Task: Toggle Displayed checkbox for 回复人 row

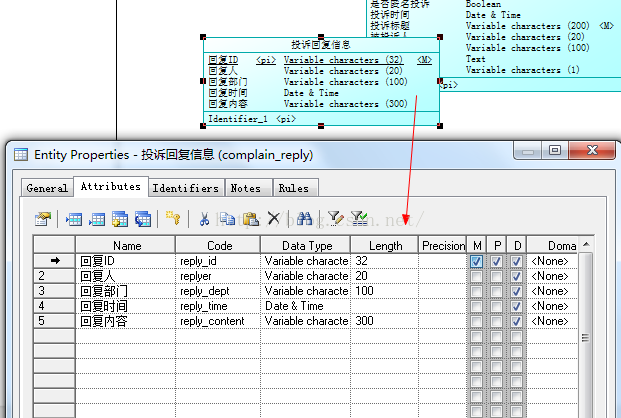Action: coord(516,277)
